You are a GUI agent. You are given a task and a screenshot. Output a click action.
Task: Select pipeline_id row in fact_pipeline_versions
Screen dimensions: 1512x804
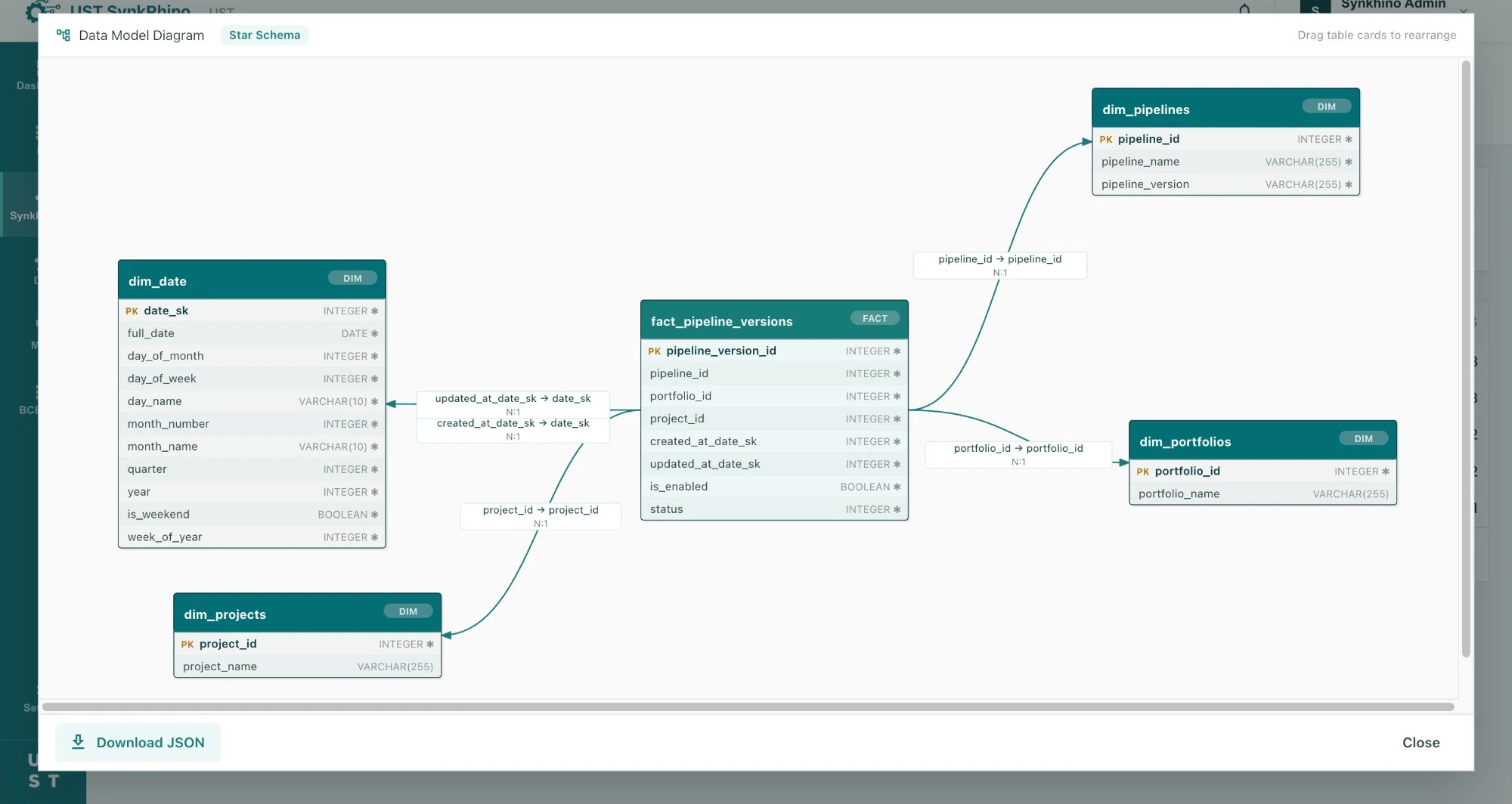[x=774, y=373]
